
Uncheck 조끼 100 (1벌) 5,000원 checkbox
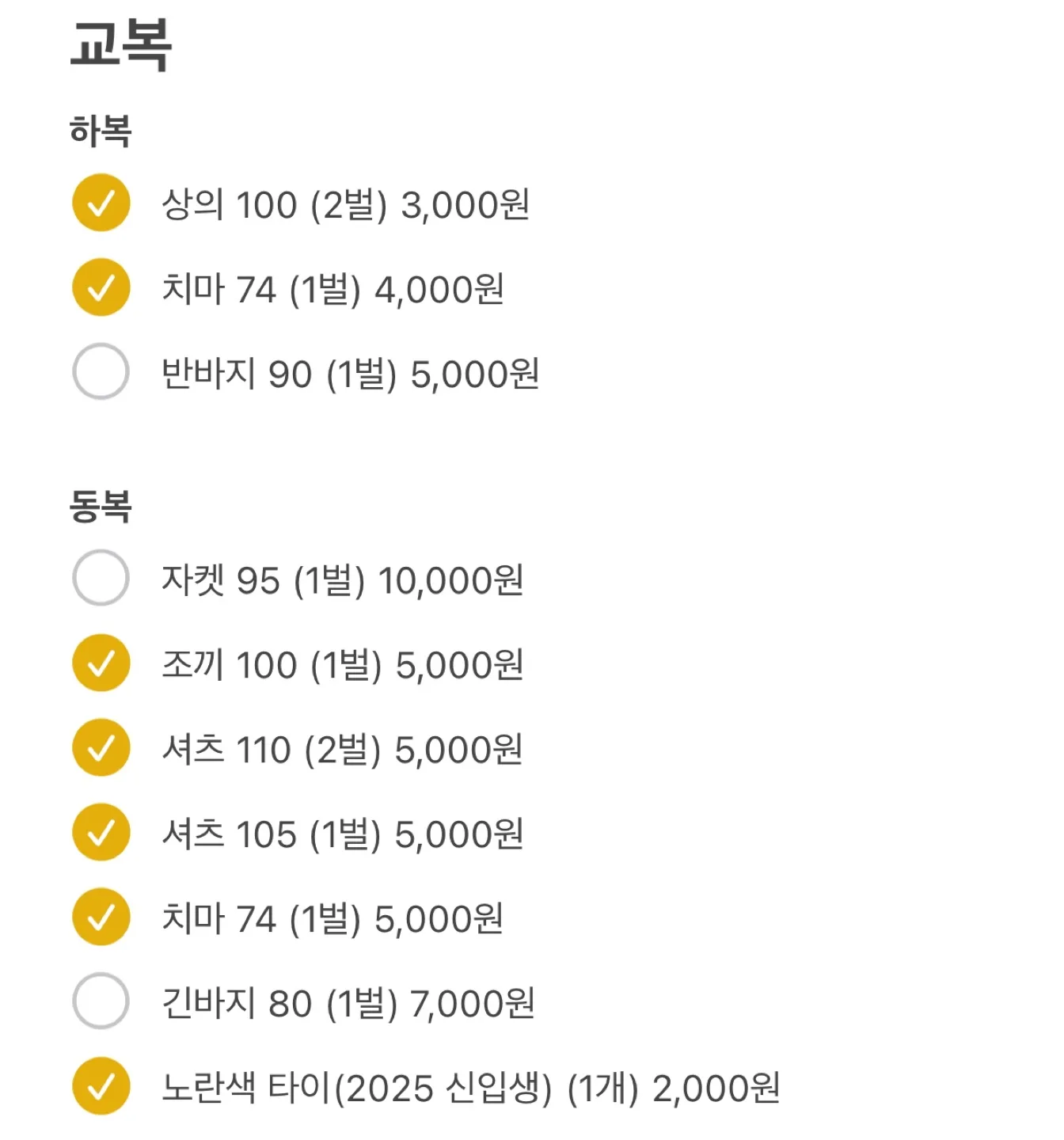click(101, 663)
